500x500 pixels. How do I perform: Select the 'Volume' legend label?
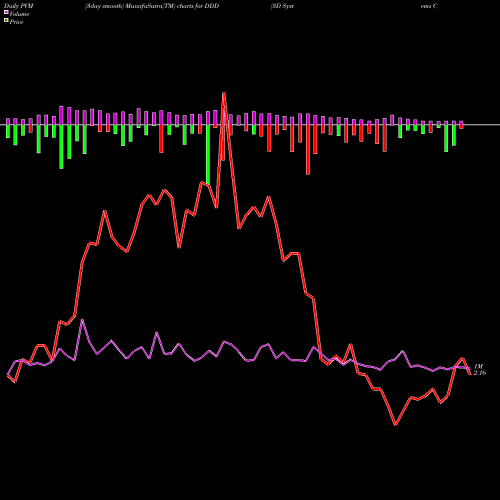point(19,14)
